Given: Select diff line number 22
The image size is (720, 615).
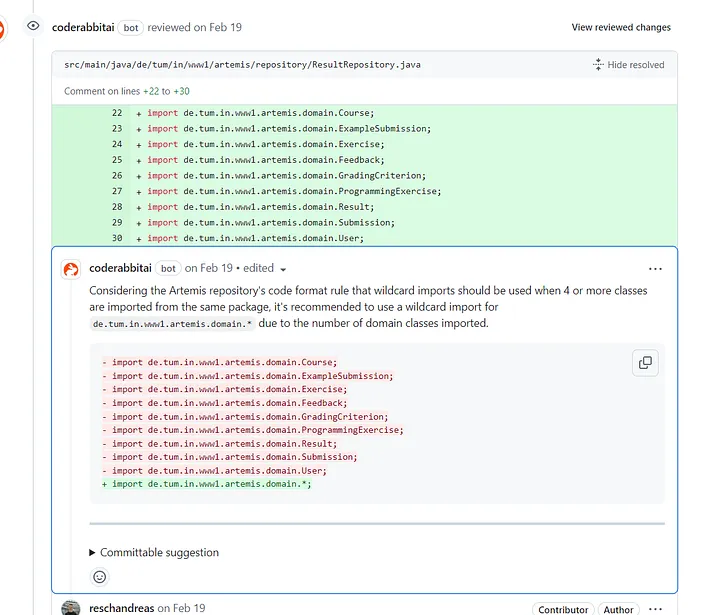Looking at the screenshot, I should click(x=117, y=113).
